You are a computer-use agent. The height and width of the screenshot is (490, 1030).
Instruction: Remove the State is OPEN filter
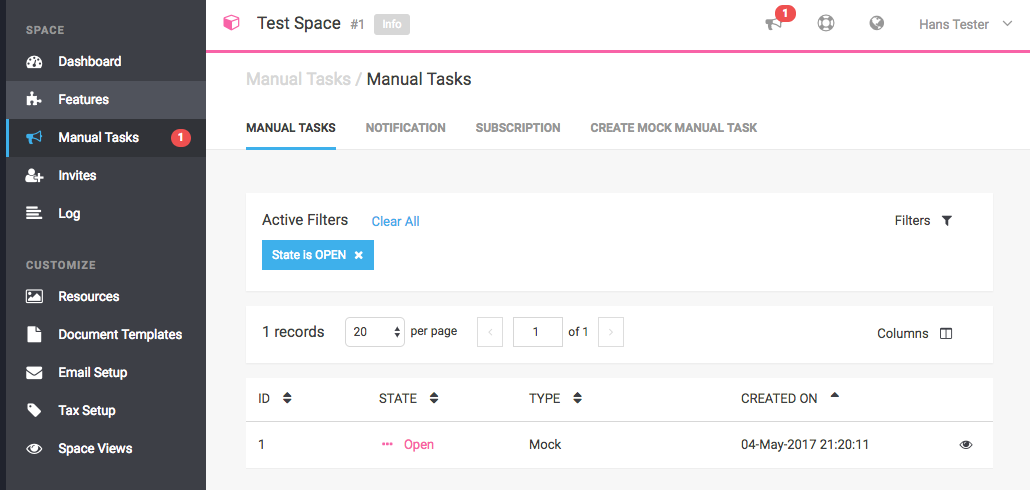[x=358, y=255]
